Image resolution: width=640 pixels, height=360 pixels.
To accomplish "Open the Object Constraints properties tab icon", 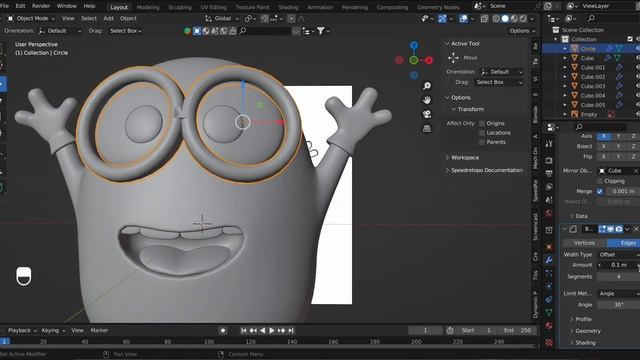I will (549, 299).
